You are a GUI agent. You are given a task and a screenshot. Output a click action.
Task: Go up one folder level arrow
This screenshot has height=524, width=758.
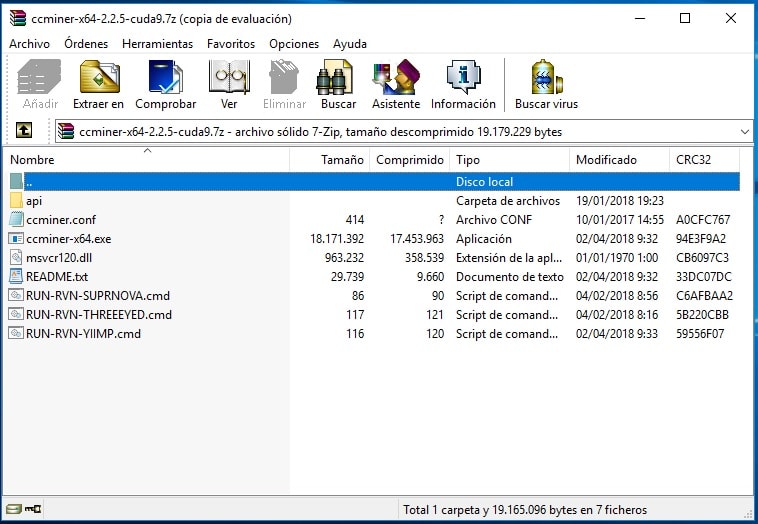[x=24, y=130]
